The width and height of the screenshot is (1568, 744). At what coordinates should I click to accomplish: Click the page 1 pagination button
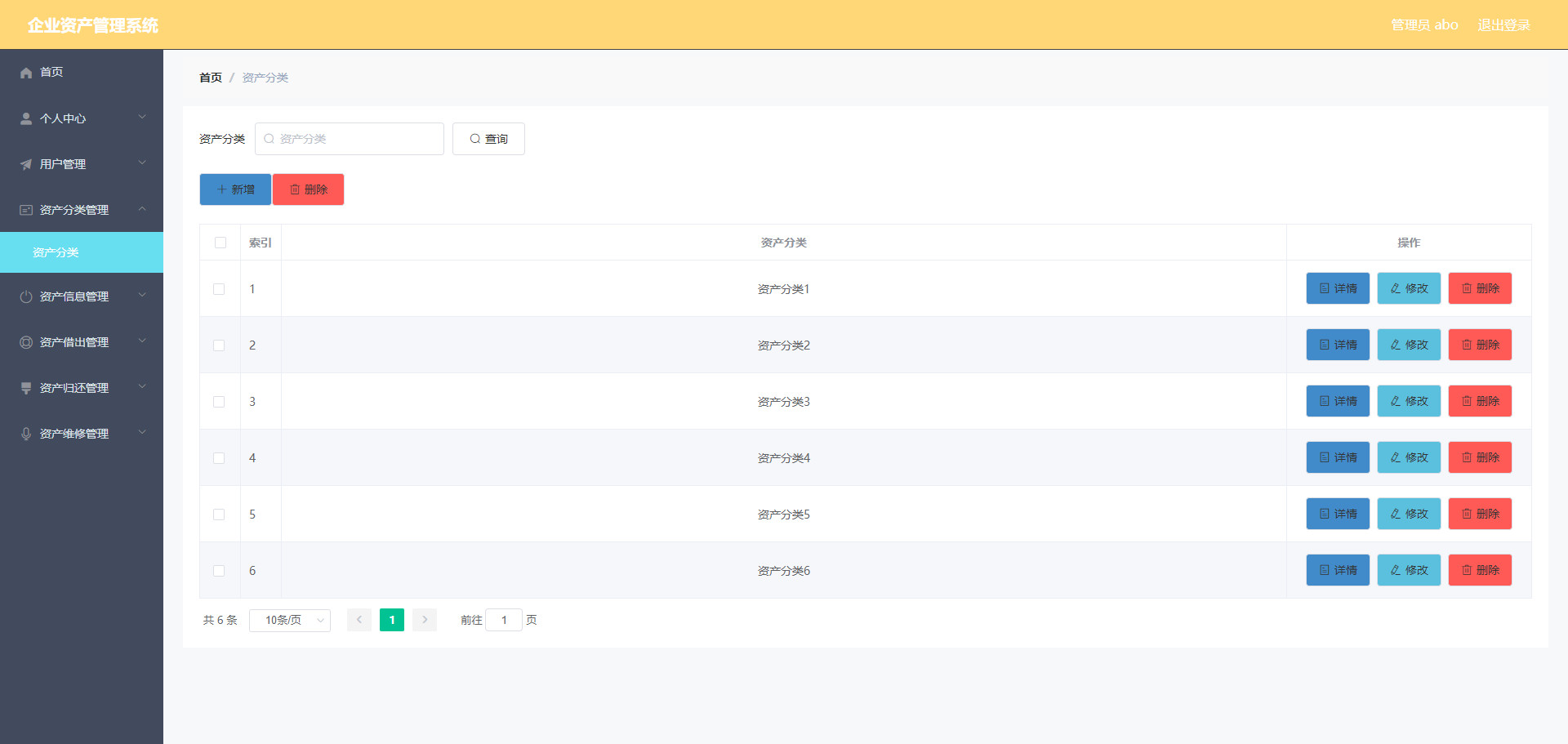click(392, 620)
